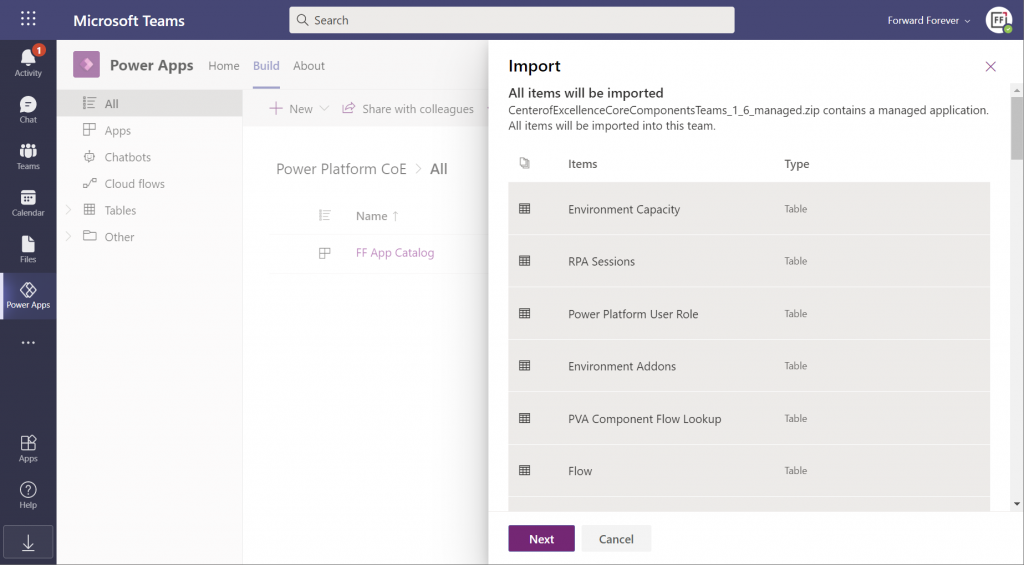Click the Environment Capacity table icon
Viewport: 1024px width, 565px height.
coord(524,208)
